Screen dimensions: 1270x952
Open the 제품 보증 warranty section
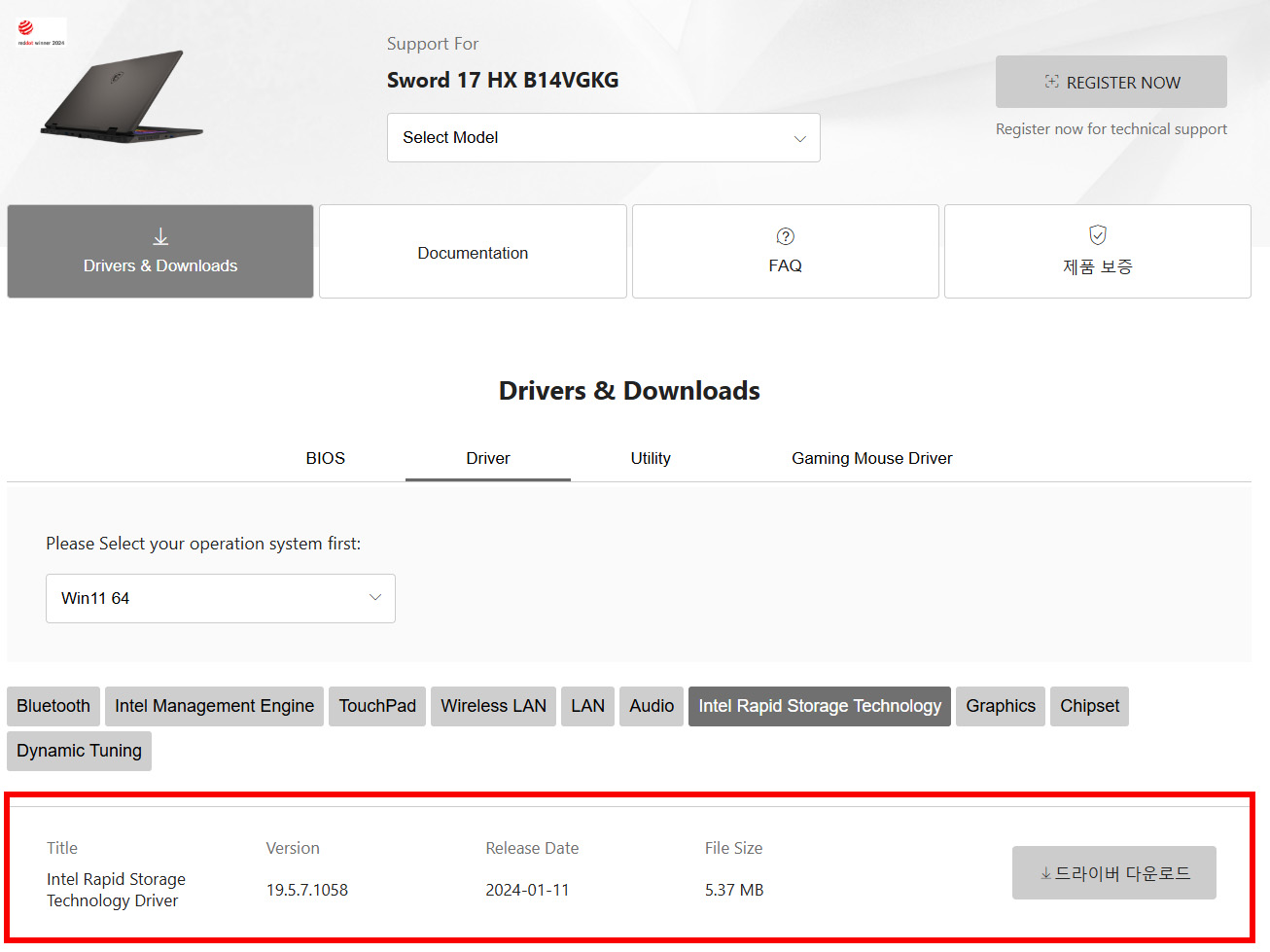[x=1097, y=251]
